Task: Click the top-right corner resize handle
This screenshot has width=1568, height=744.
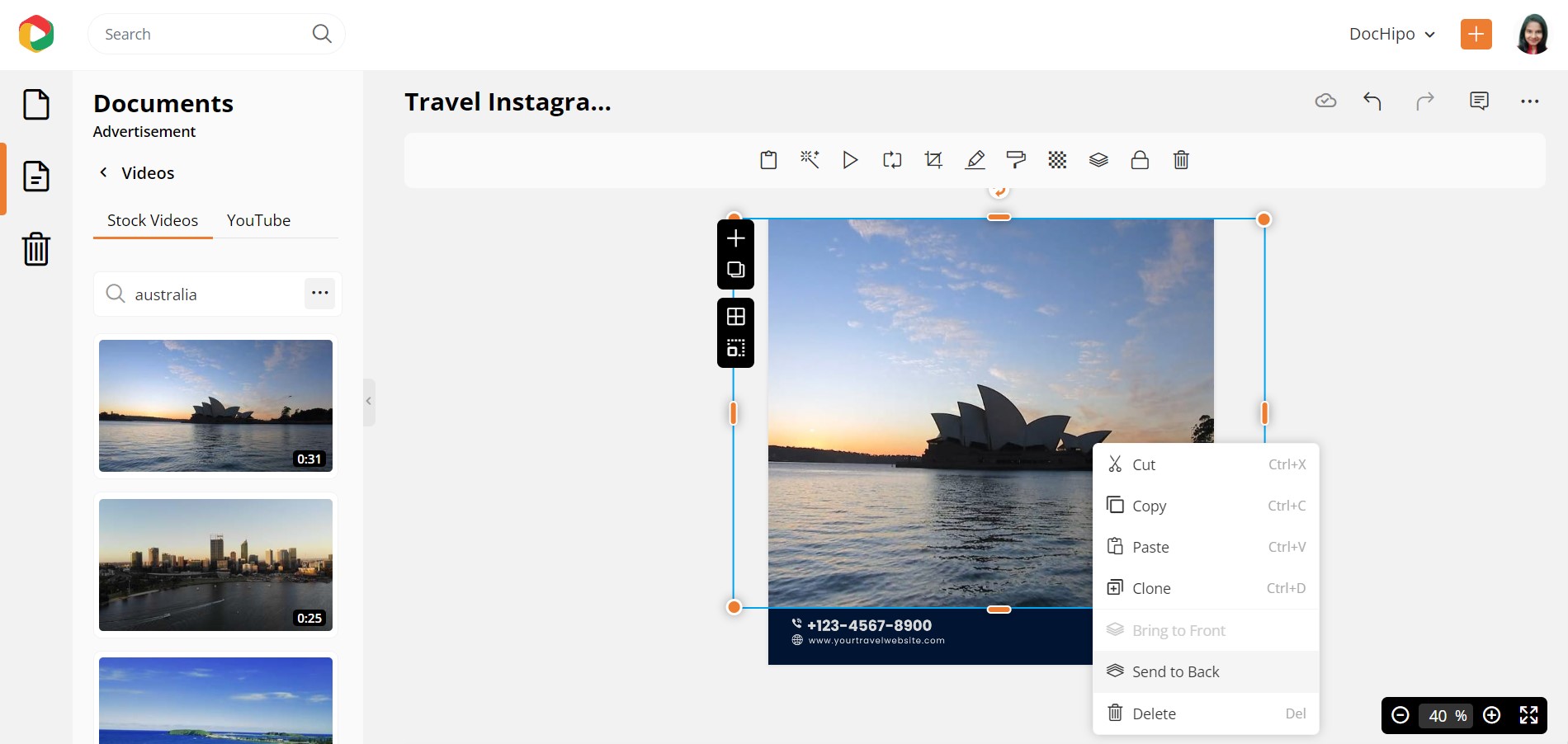Action: (1263, 219)
